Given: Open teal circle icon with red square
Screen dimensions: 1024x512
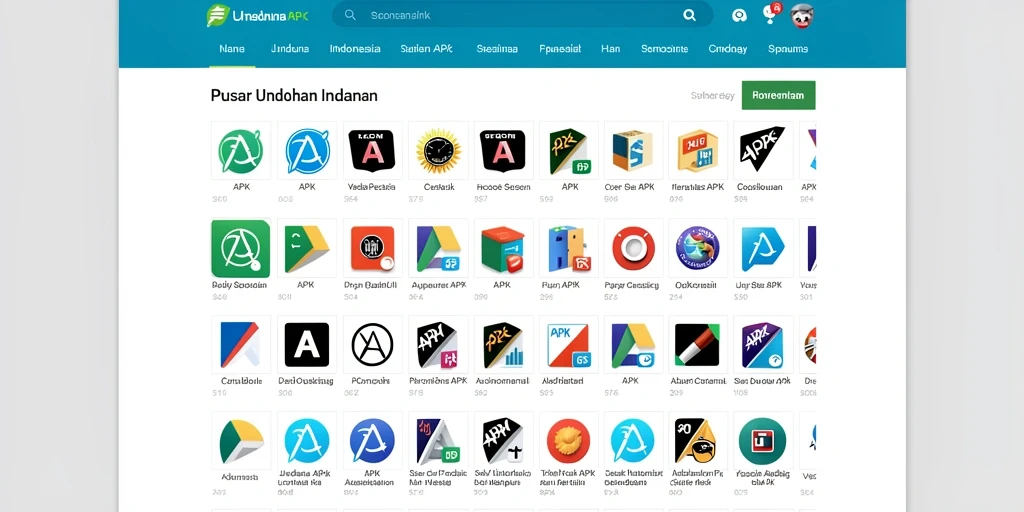Looking at the screenshot, I should click(x=763, y=441).
